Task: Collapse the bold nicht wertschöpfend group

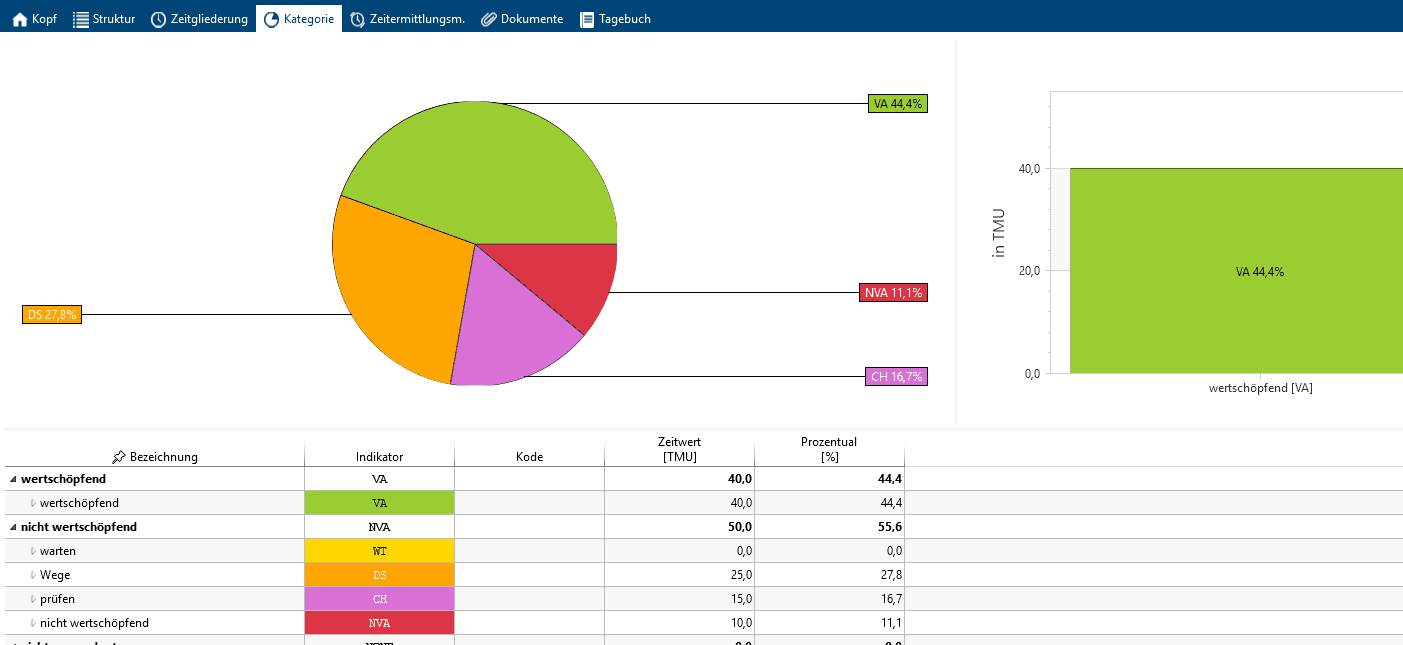Action: pyautogui.click(x=13, y=527)
